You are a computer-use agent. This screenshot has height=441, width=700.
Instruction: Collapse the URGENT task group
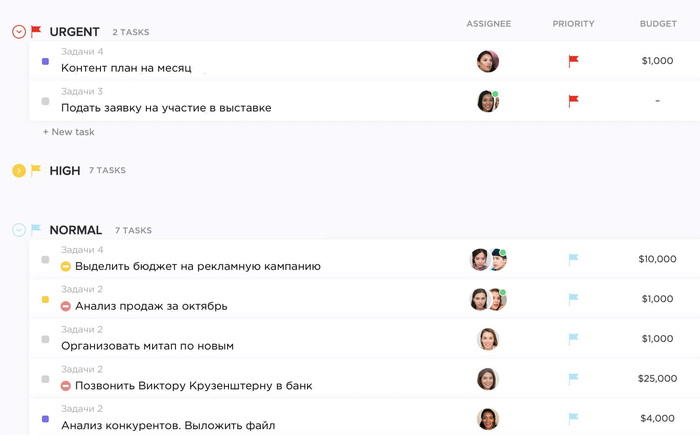pos(19,32)
